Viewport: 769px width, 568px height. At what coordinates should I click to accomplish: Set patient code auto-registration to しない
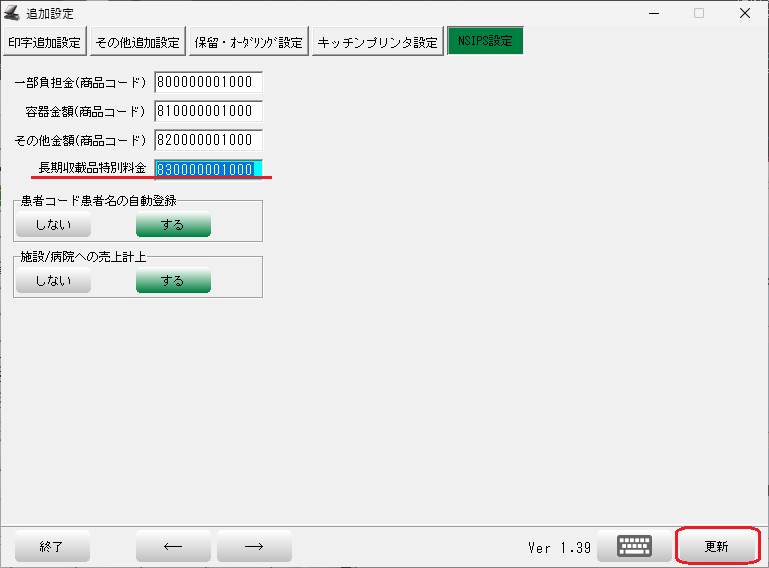click(x=53, y=225)
